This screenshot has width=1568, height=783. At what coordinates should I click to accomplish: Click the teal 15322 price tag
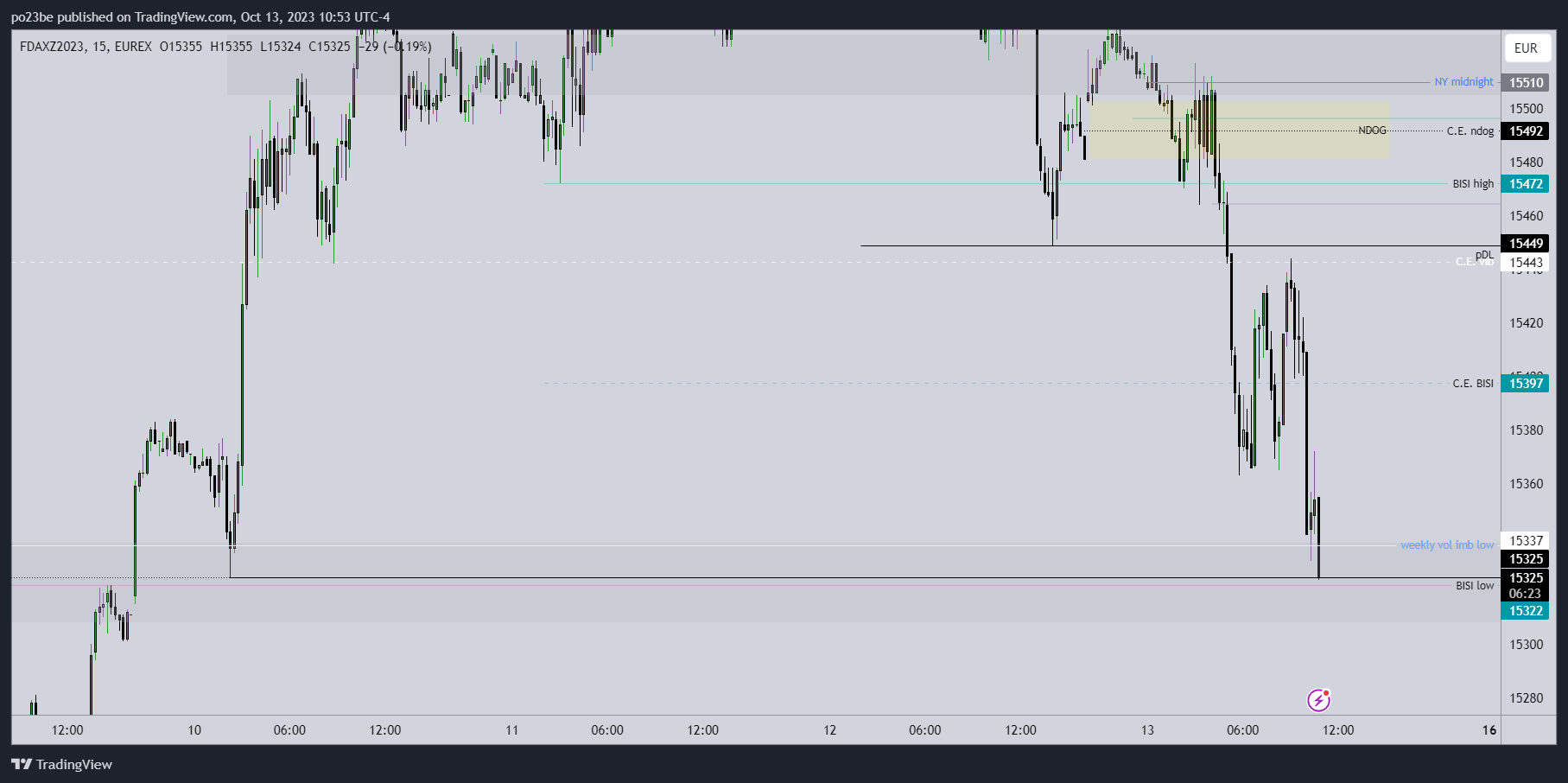(x=1526, y=611)
